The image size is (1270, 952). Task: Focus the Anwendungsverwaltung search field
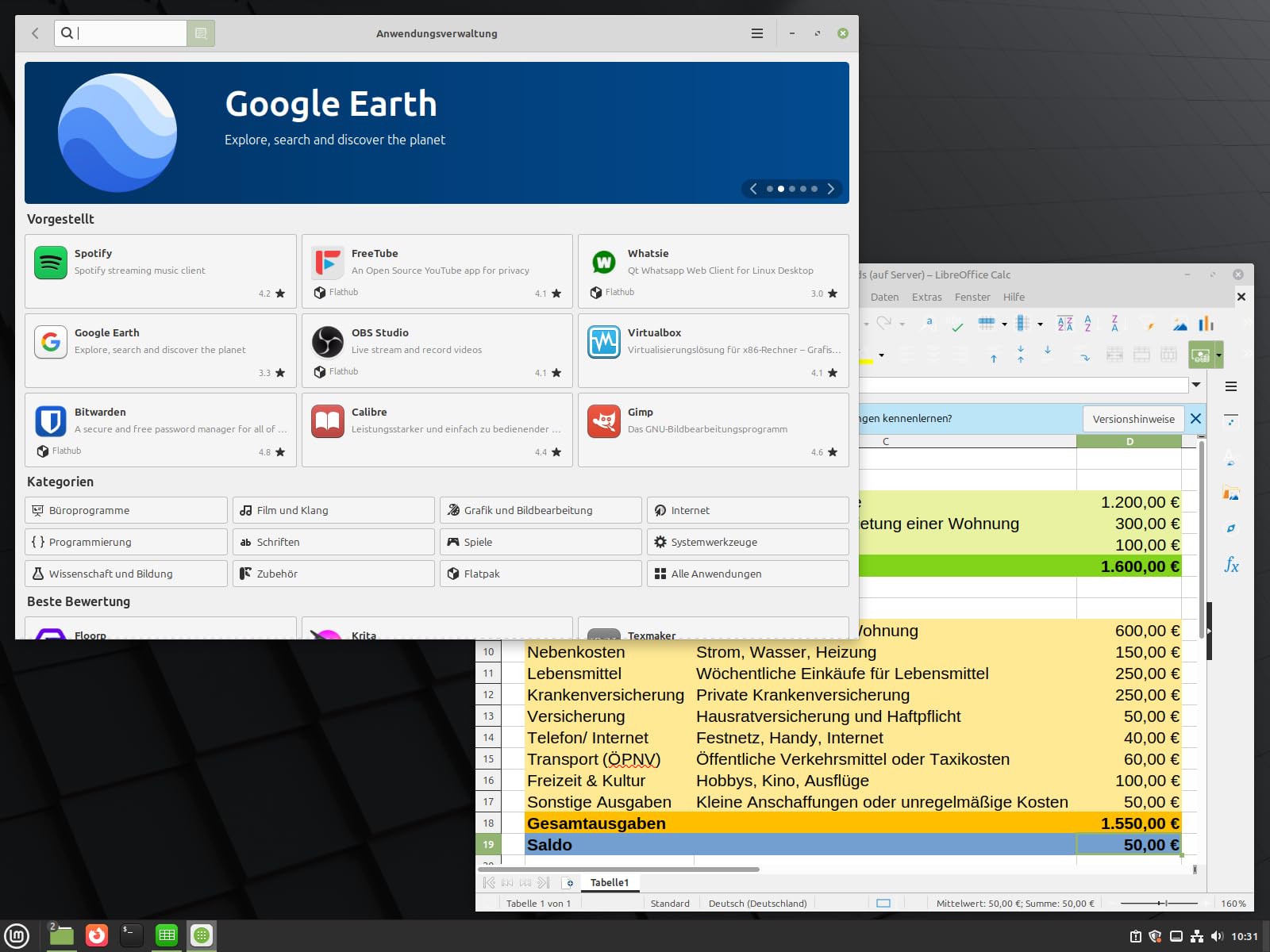[x=121, y=33]
